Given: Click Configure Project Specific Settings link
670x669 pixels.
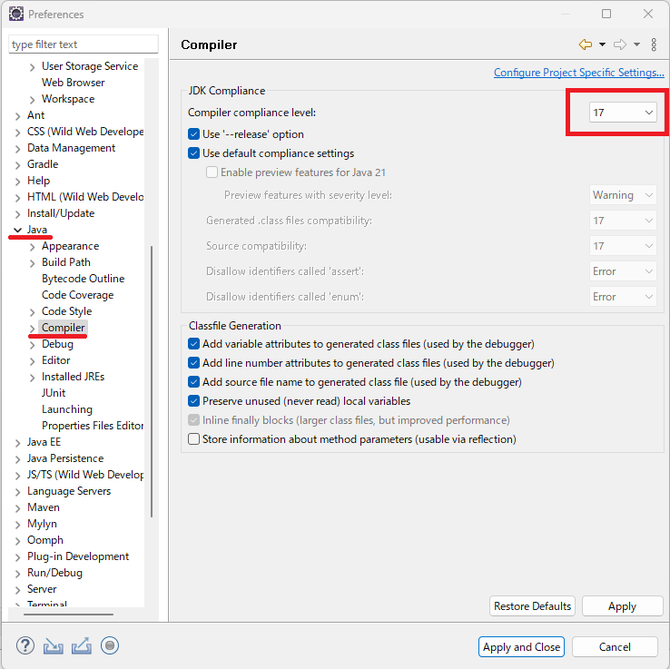Looking at the screenshot, I should pyautogui.click(x=579, y=72).
